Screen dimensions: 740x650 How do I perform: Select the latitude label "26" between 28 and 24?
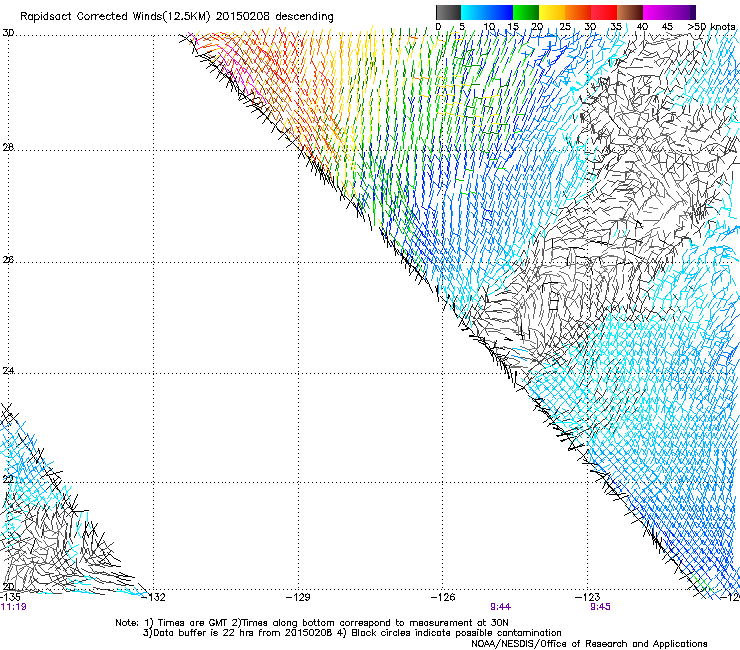point(8,260)
